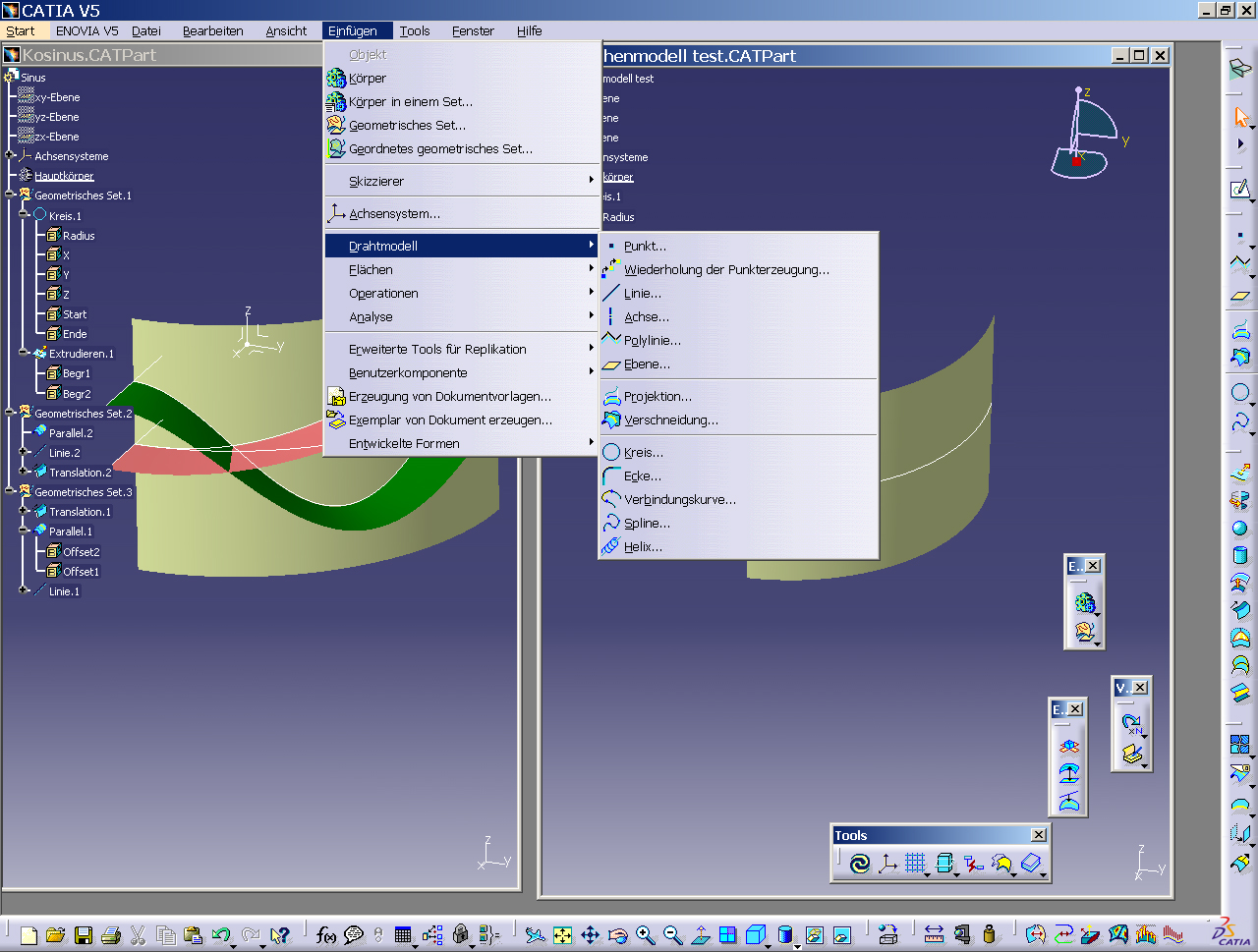Click the Fit All In icon

(x=562, y=934)
